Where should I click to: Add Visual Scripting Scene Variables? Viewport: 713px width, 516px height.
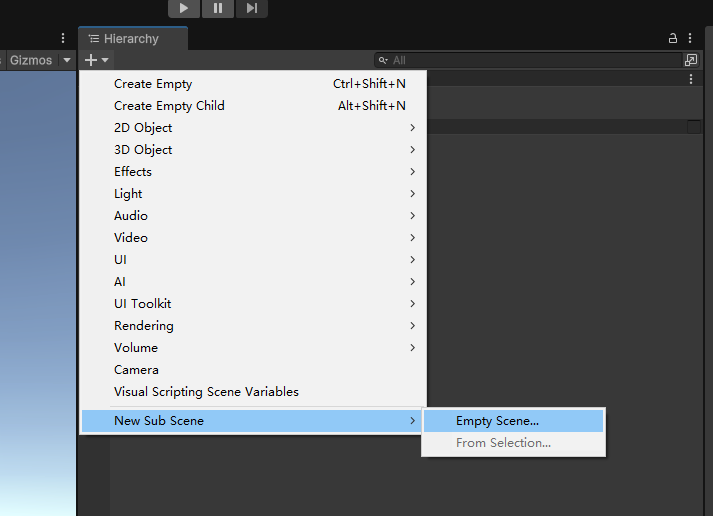pos(254,392)
